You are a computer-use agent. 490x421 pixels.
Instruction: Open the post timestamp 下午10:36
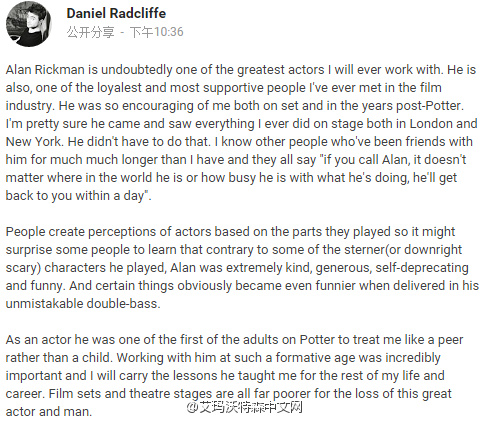pyautogui.click(x=157, y=32)
